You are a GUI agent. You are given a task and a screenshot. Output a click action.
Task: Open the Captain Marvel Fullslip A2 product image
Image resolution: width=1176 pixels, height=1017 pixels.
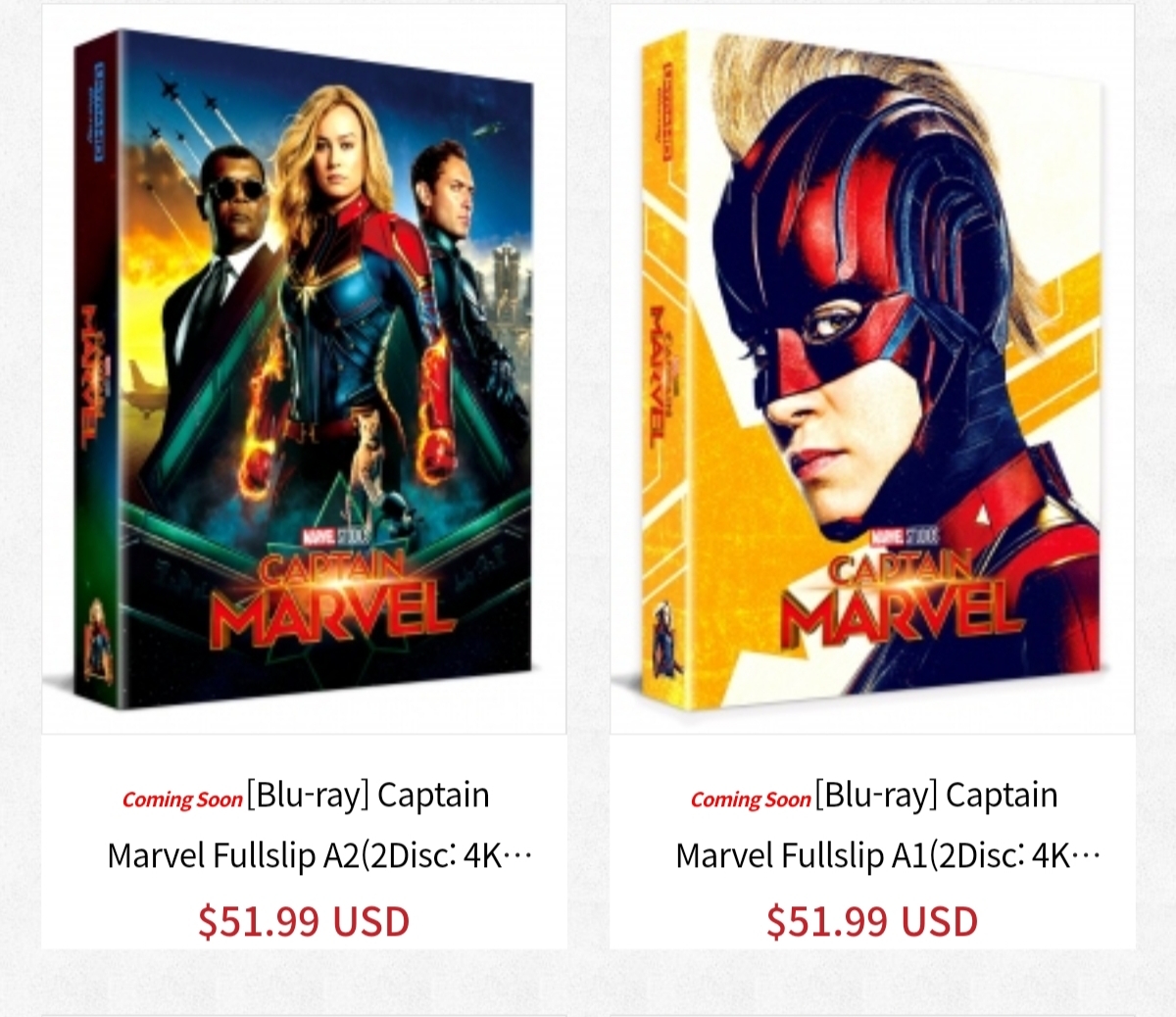click(x=304, y=369)
